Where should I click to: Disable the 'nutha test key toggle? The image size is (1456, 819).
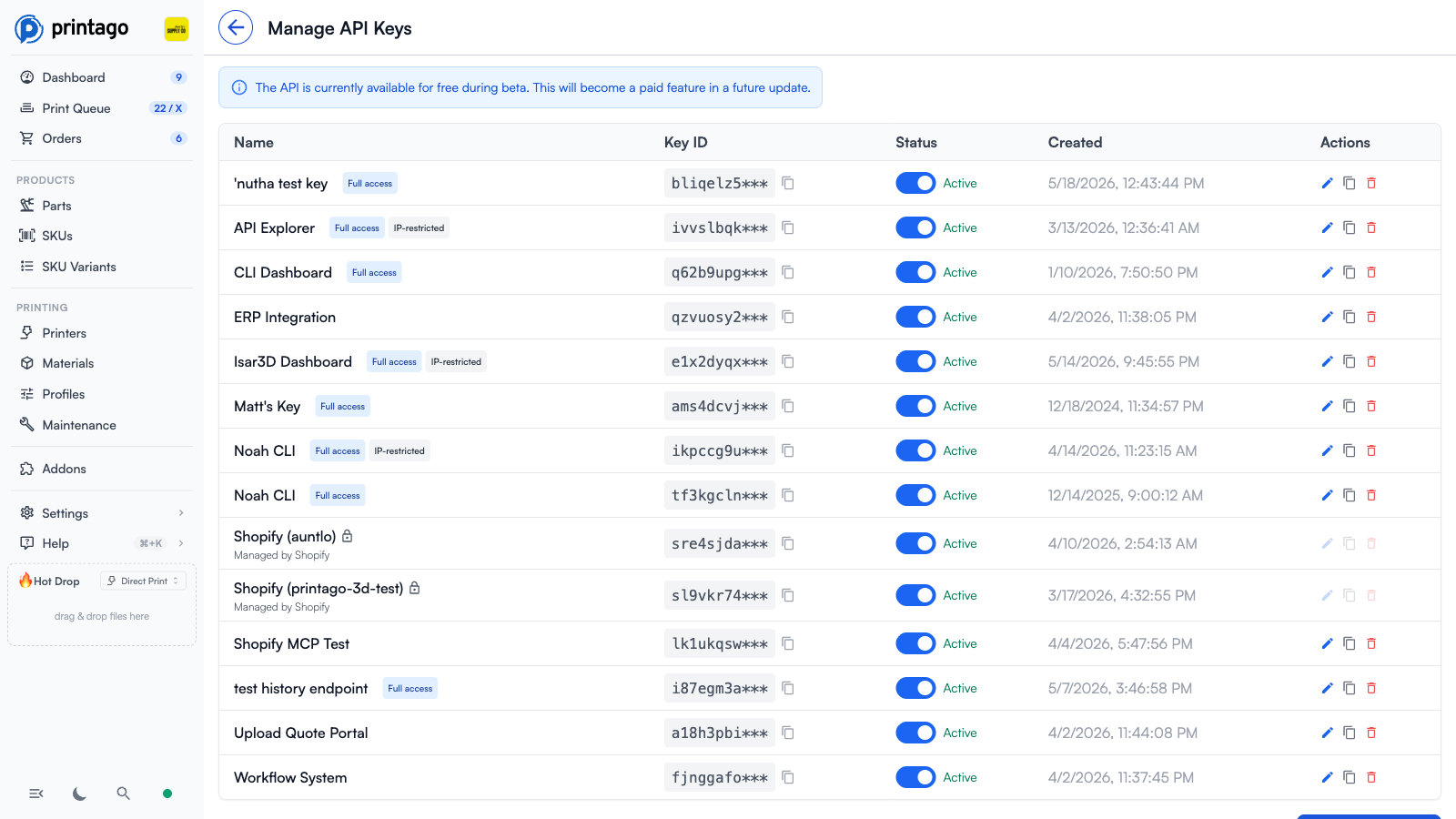pos(915,184)
